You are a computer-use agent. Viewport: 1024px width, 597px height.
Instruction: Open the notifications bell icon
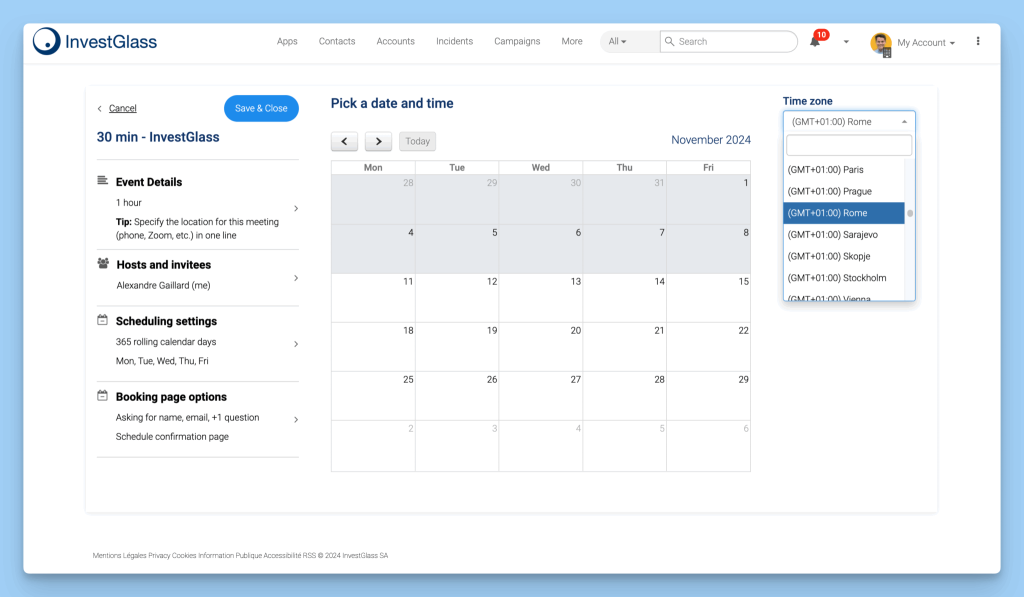[815, 42]
